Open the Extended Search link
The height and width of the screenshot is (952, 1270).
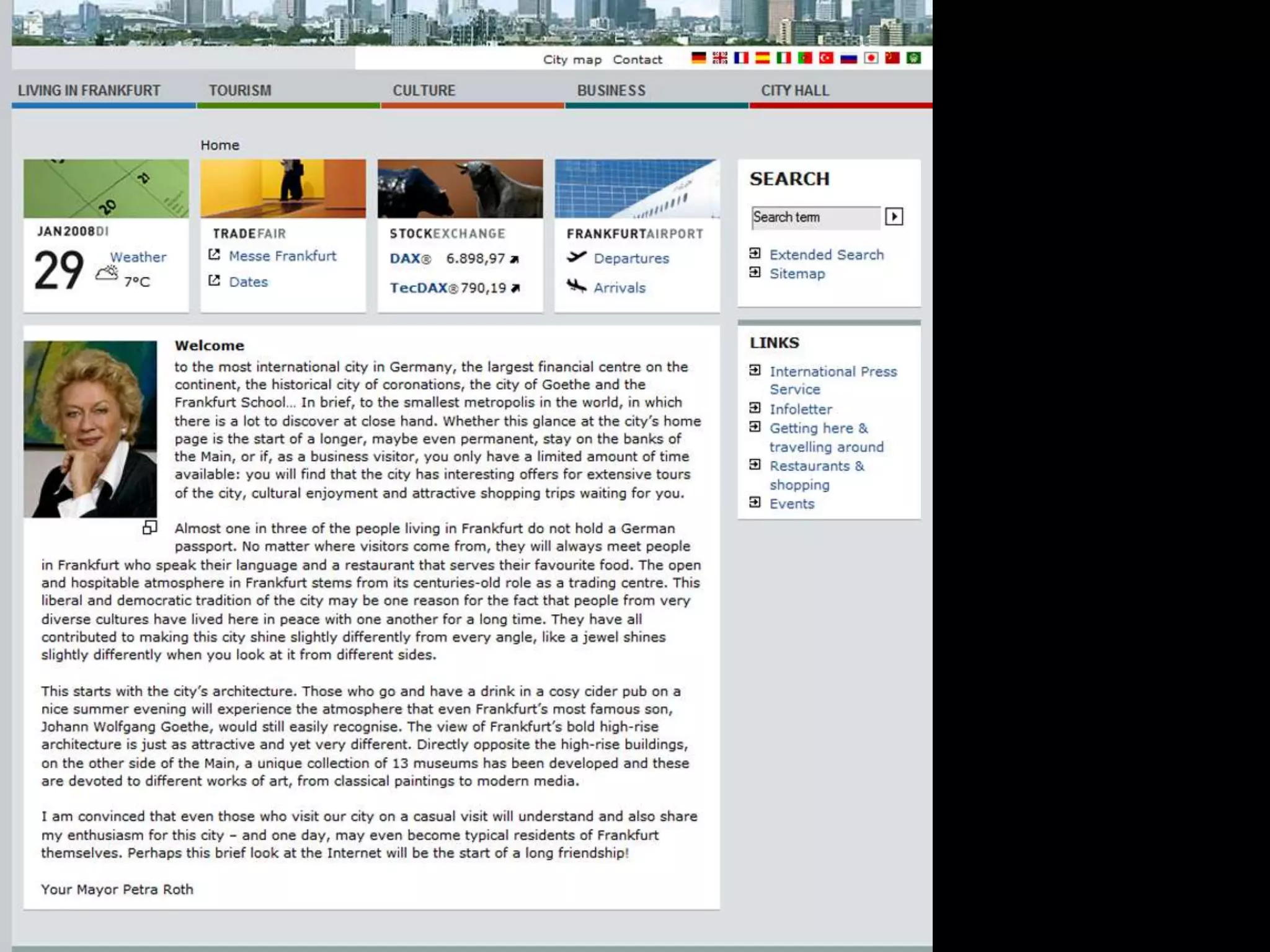[x=826, y=255]
